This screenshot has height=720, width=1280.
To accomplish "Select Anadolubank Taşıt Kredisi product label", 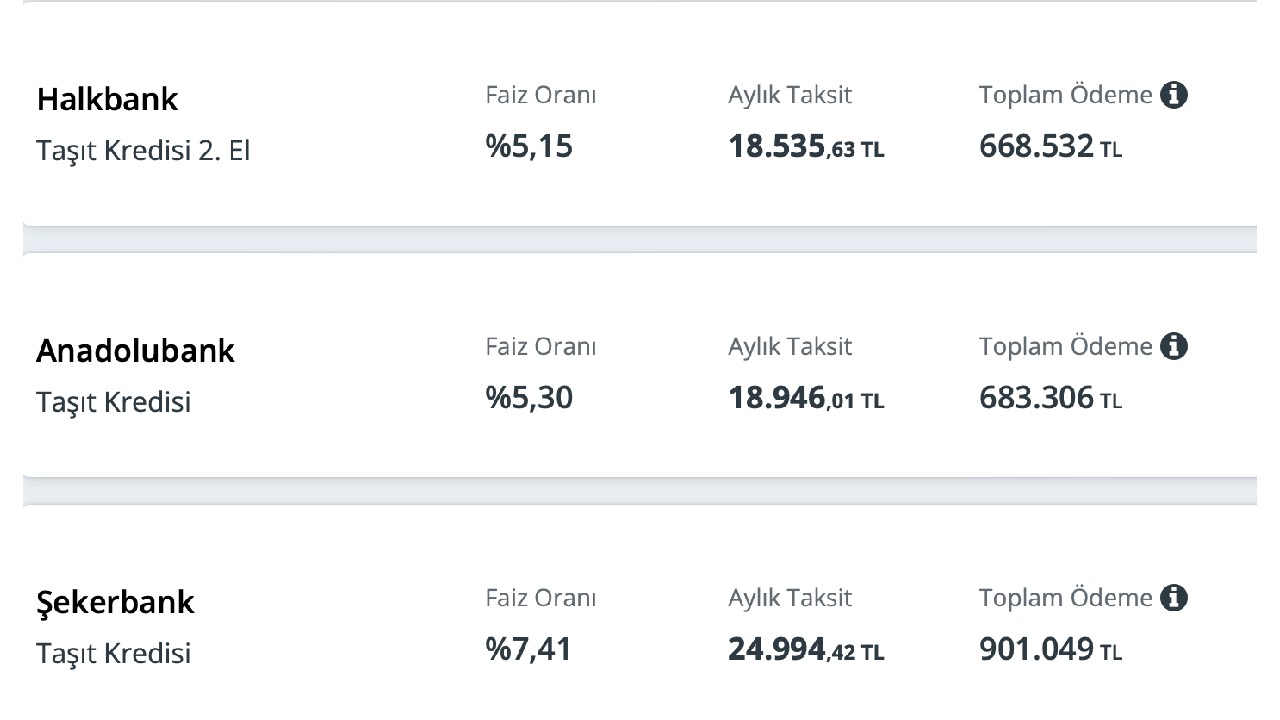I will [113, 403].
